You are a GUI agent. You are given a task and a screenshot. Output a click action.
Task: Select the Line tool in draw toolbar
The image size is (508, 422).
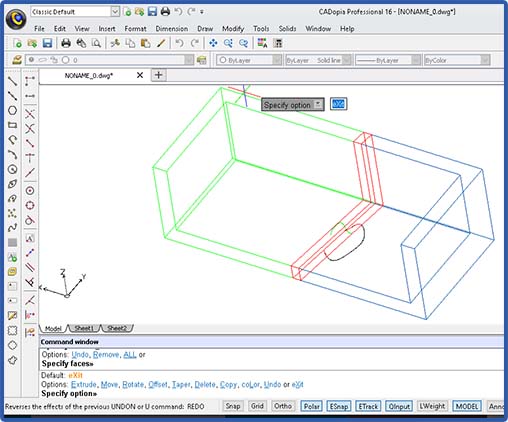pyautogui.click(x=12, y=81)
